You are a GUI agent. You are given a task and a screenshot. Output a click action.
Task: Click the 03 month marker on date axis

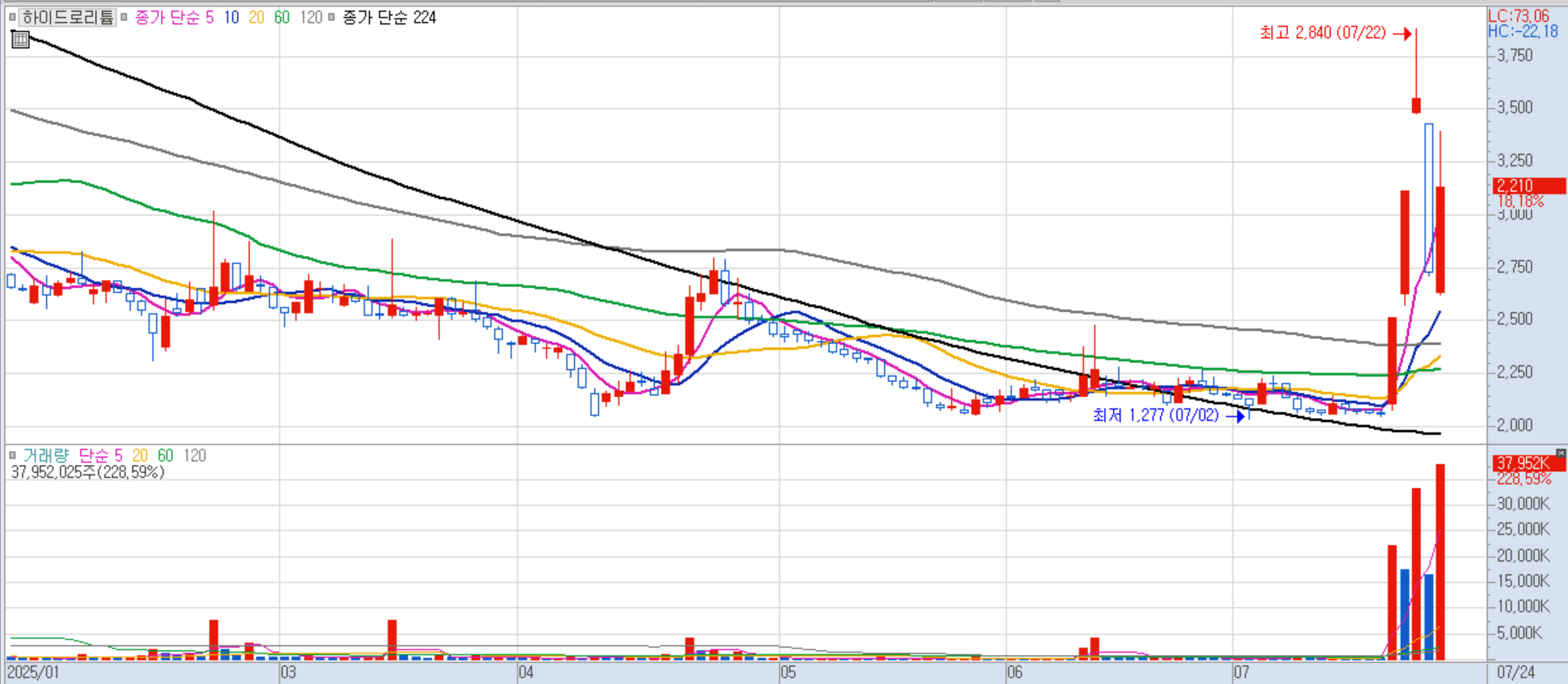click(288, 673)
